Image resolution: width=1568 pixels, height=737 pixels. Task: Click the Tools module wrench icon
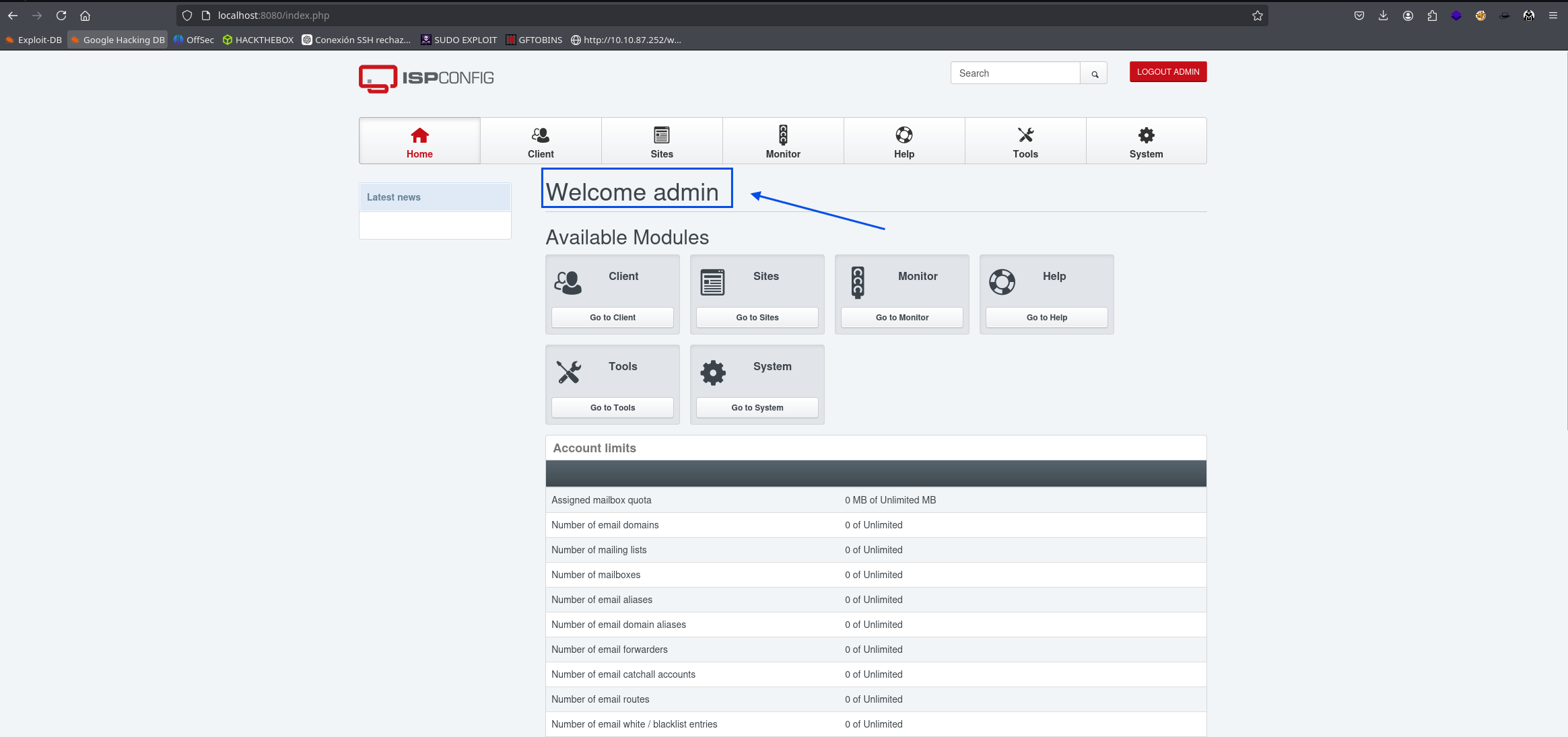pyautogui.click(x=569, y=372)
